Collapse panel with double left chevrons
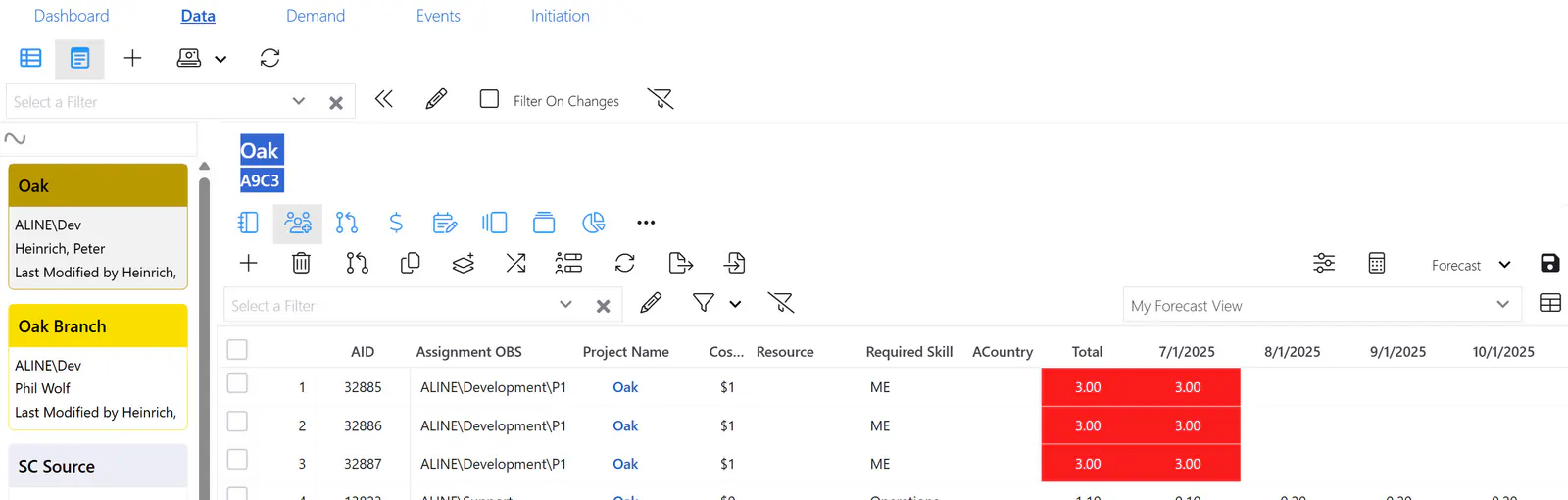The width and height of the screenshot is (1568, 500). [x=383, y=99]
